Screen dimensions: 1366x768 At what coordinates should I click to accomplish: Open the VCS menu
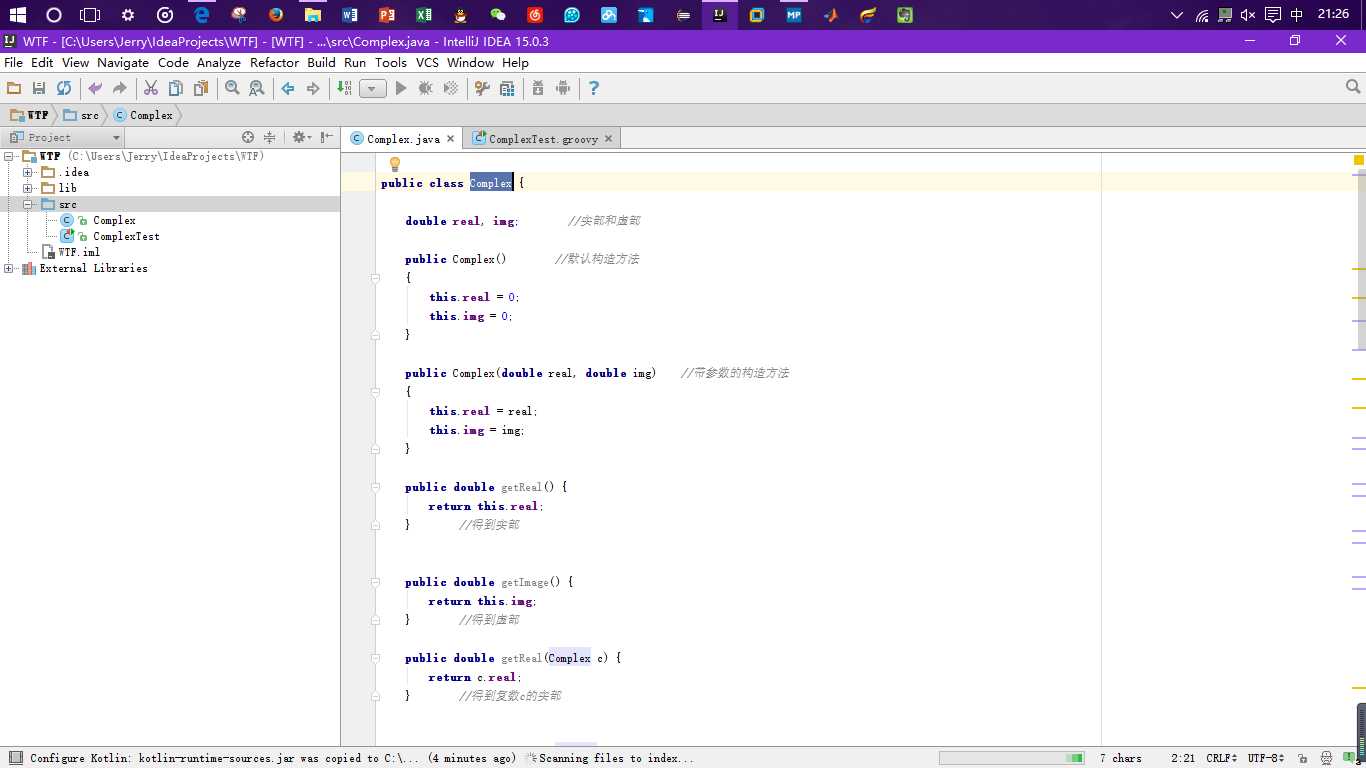pyautogui.click(x=427, y=62)
